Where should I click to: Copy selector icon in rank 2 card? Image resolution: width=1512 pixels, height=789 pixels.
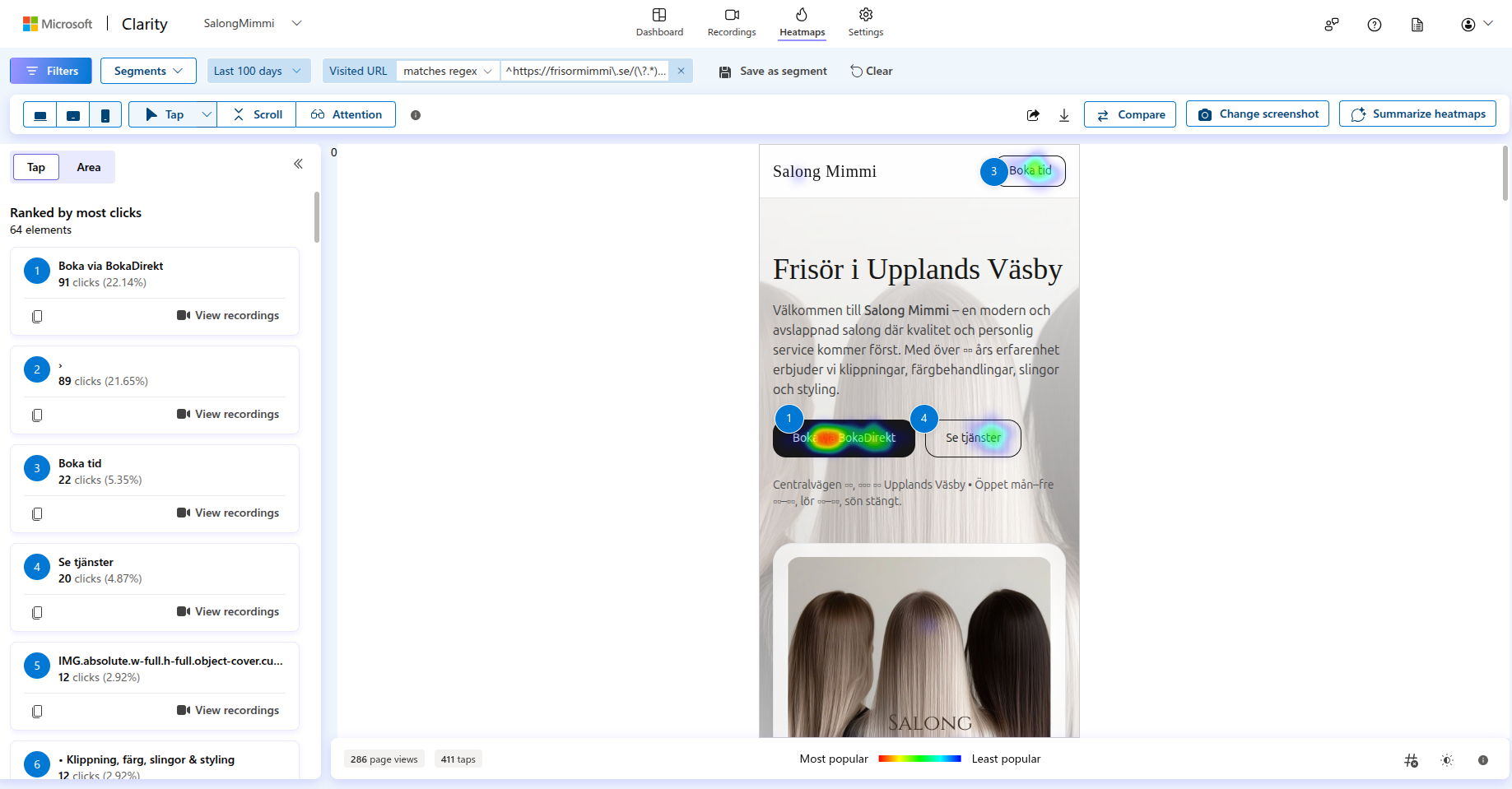pos(37,415)
